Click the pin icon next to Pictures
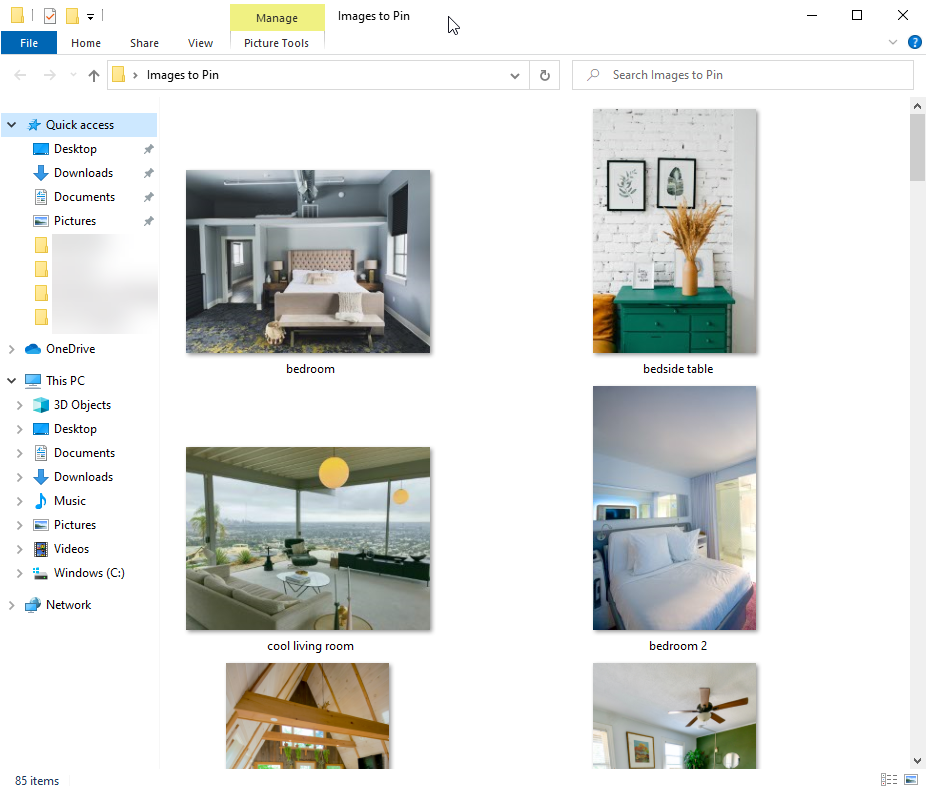Image resolution: width=927 pixels, height=793 pixels. point(148,221)
